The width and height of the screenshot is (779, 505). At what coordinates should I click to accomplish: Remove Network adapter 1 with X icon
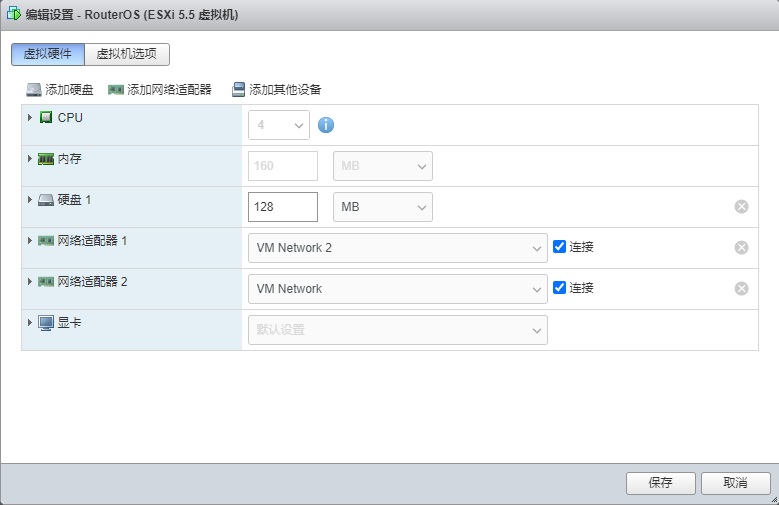click(x=741, y=248)
